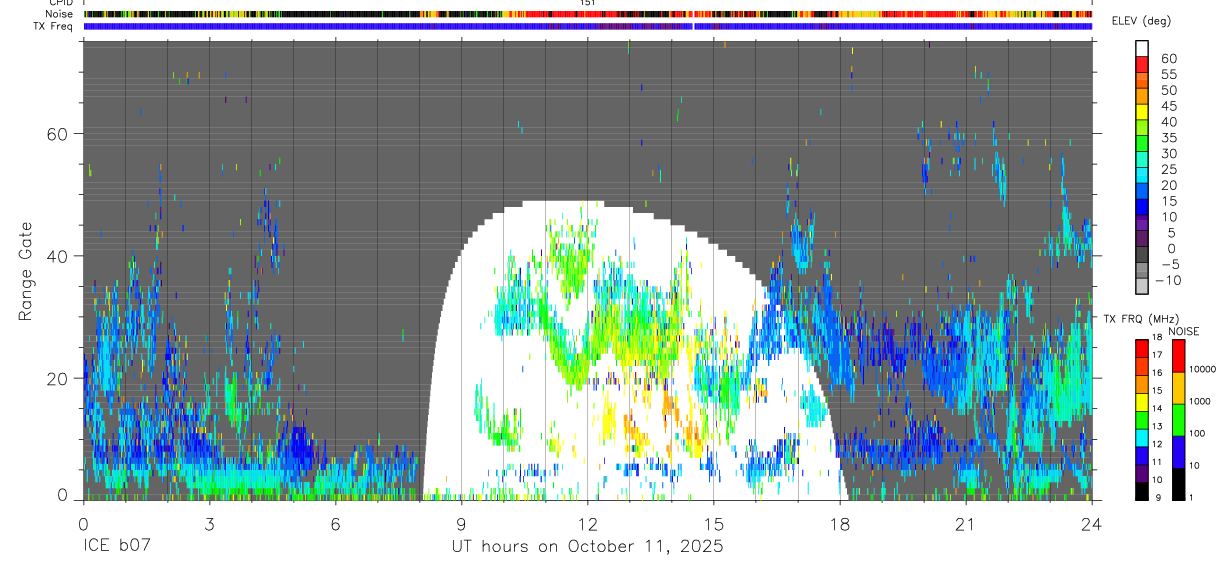Click the NOISE legend title

pyautogui.click(x=1183, y=331)
